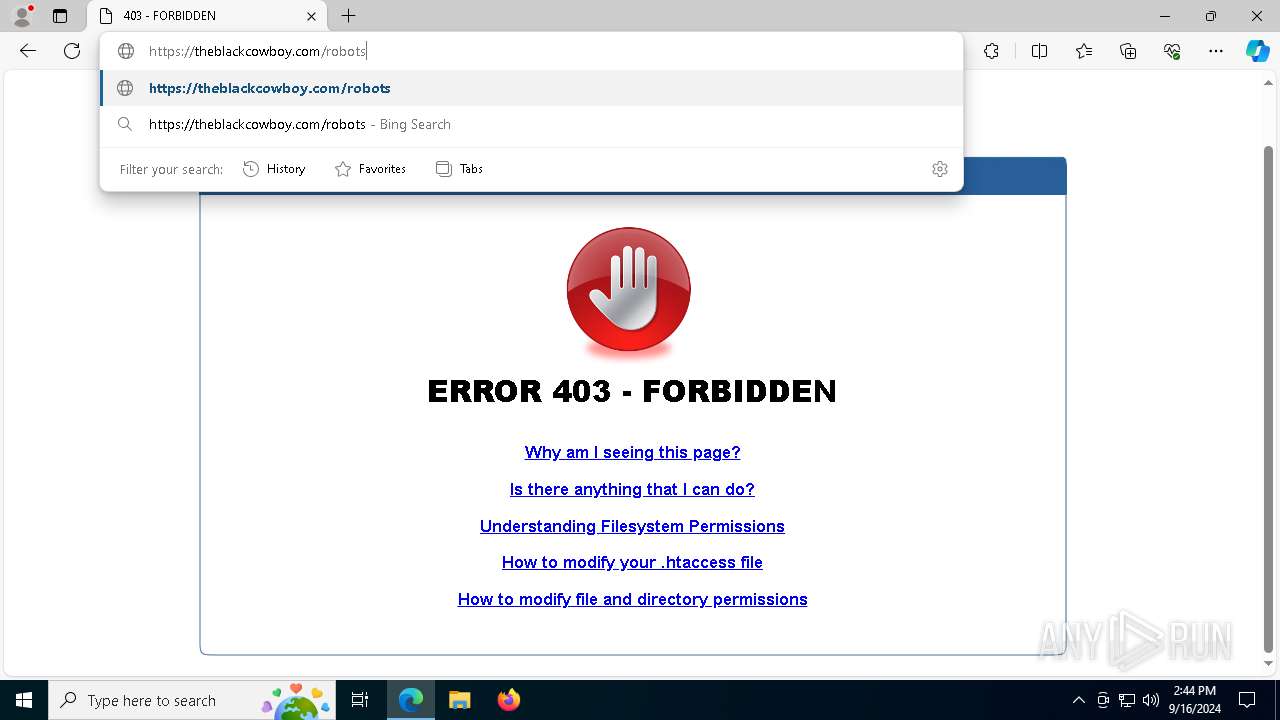Viewport: 1280px width, 720px height.
Task: Click the globe icon in address bar
Action: click(126, 51)
